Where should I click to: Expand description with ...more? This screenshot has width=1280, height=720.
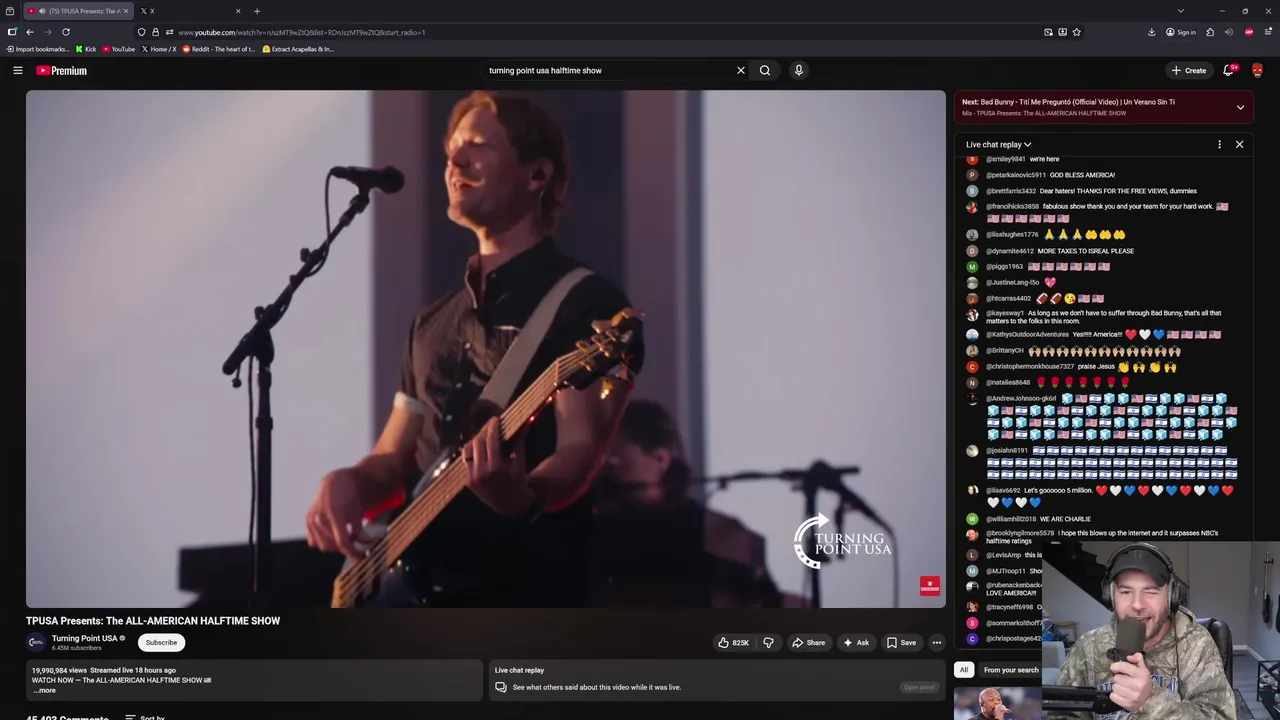pyautogui.click(x=44, y=691)
